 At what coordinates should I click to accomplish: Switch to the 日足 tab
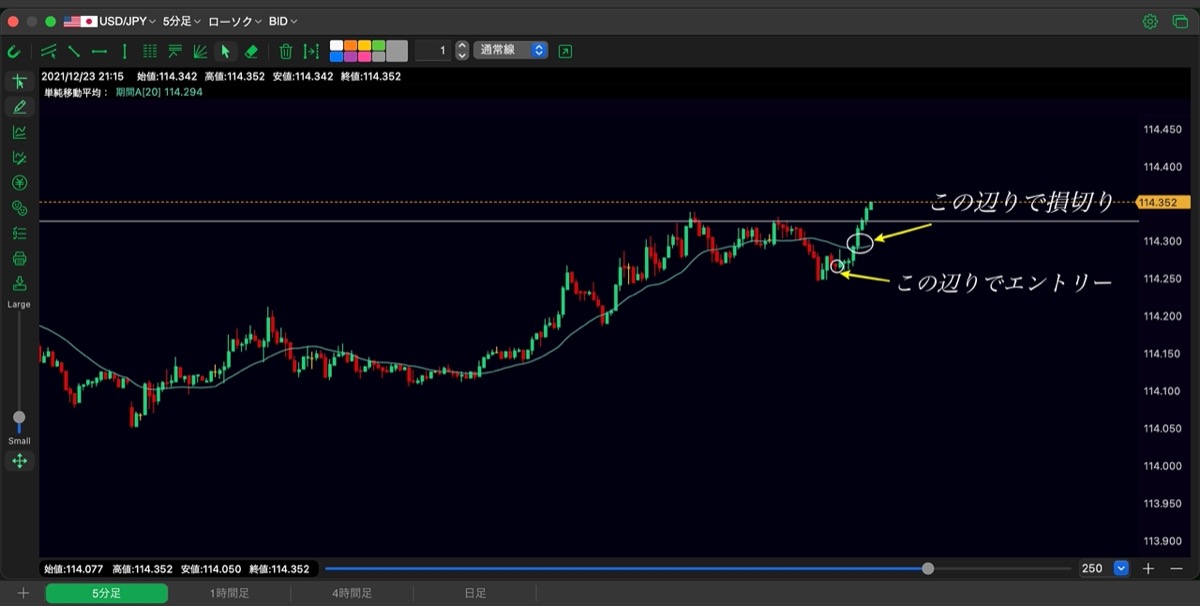click(475, 593)
